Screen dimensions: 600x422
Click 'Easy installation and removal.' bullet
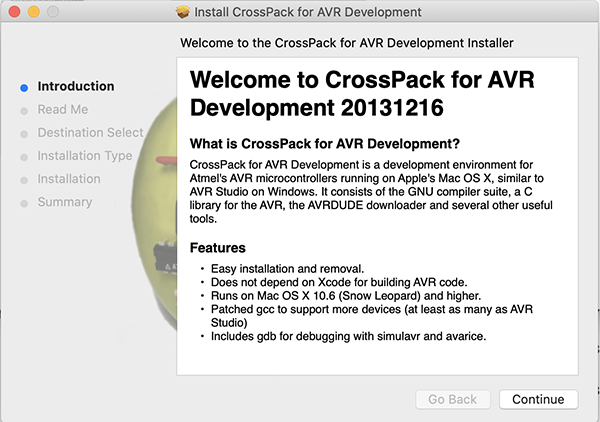287,269
